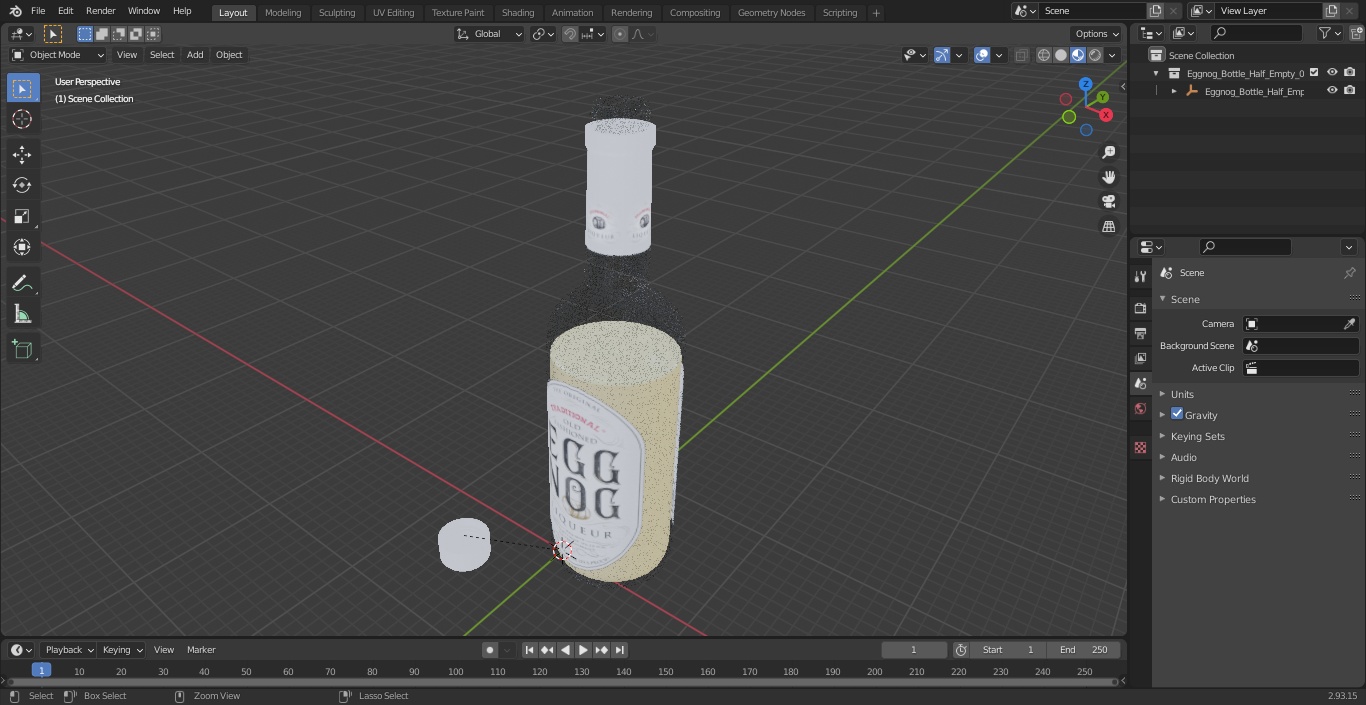Toggle snapping magnet icon
The image size is (1366, 705).
pos(570,34)
